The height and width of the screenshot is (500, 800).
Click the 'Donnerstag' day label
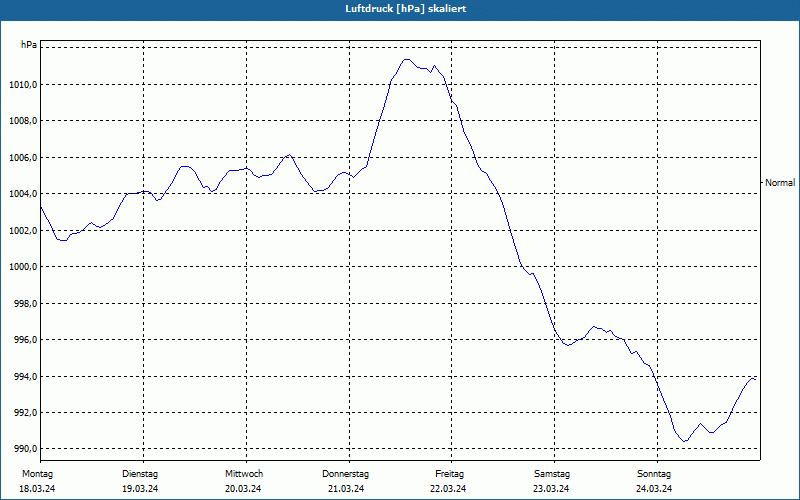click(x=345, y=474)
